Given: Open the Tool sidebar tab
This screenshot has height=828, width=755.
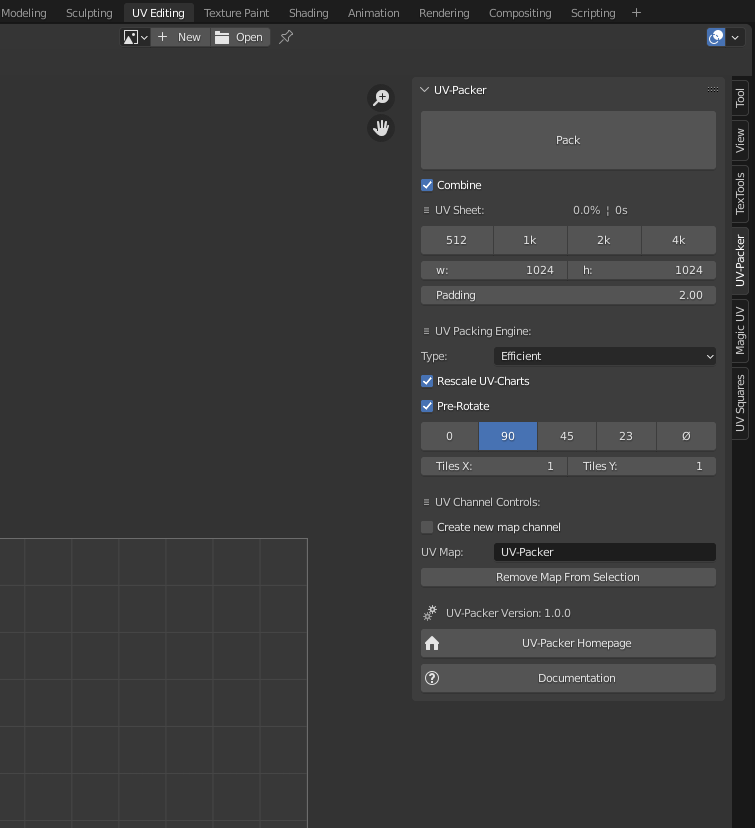Looking at the screenshot, I should pyautogui.click(x=740, y=98).
